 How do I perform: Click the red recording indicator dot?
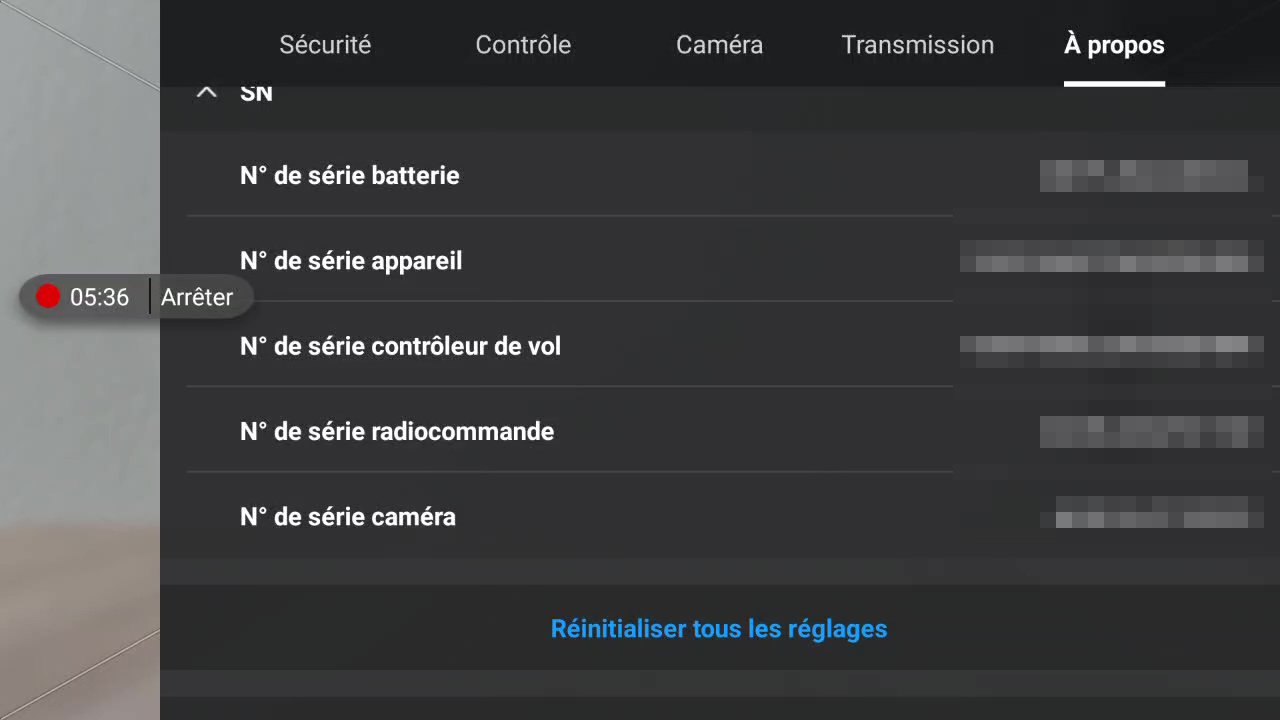click(48, 297)
